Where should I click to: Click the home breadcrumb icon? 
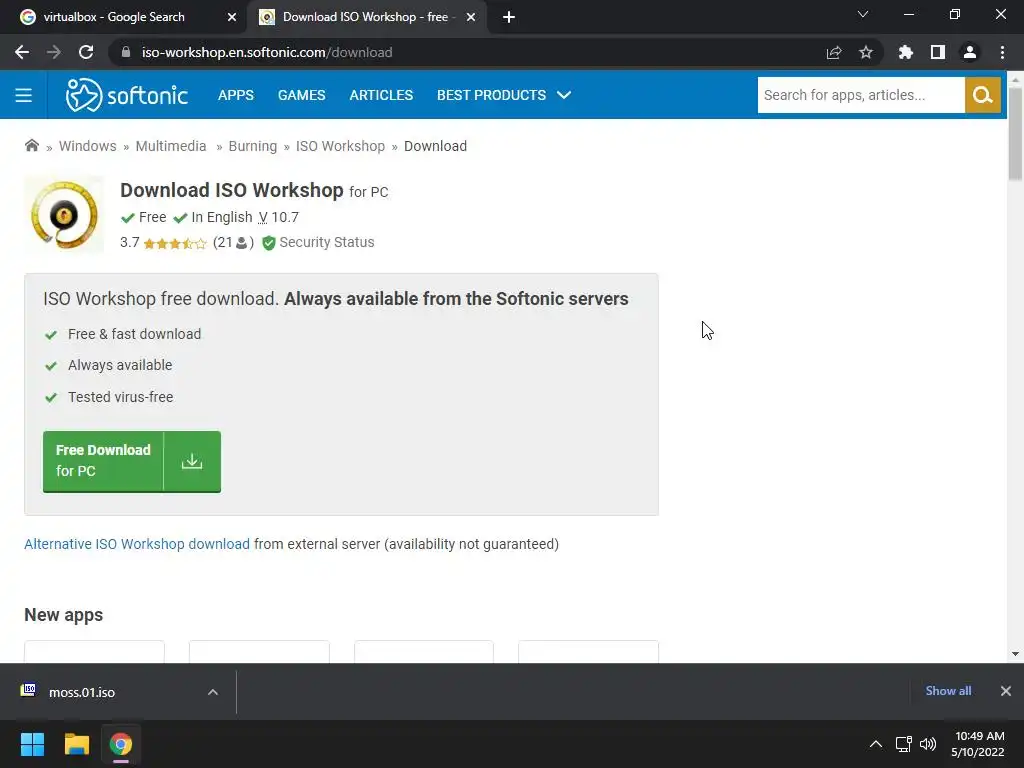tap(31, 146)
